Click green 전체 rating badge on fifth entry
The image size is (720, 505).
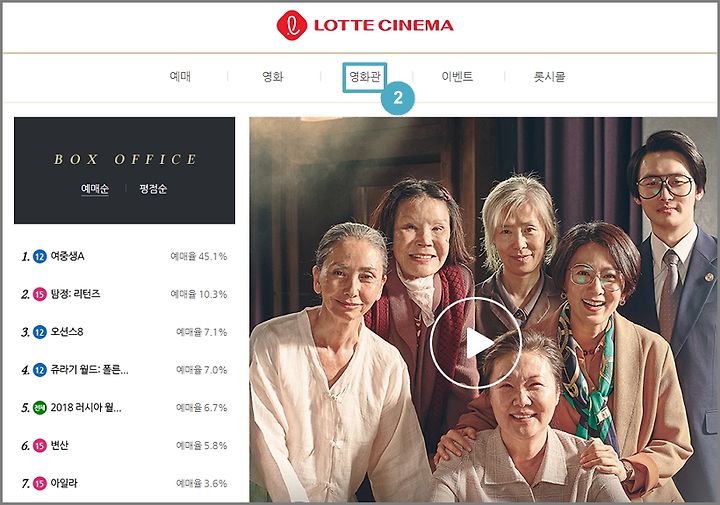(x=40, y=408)
